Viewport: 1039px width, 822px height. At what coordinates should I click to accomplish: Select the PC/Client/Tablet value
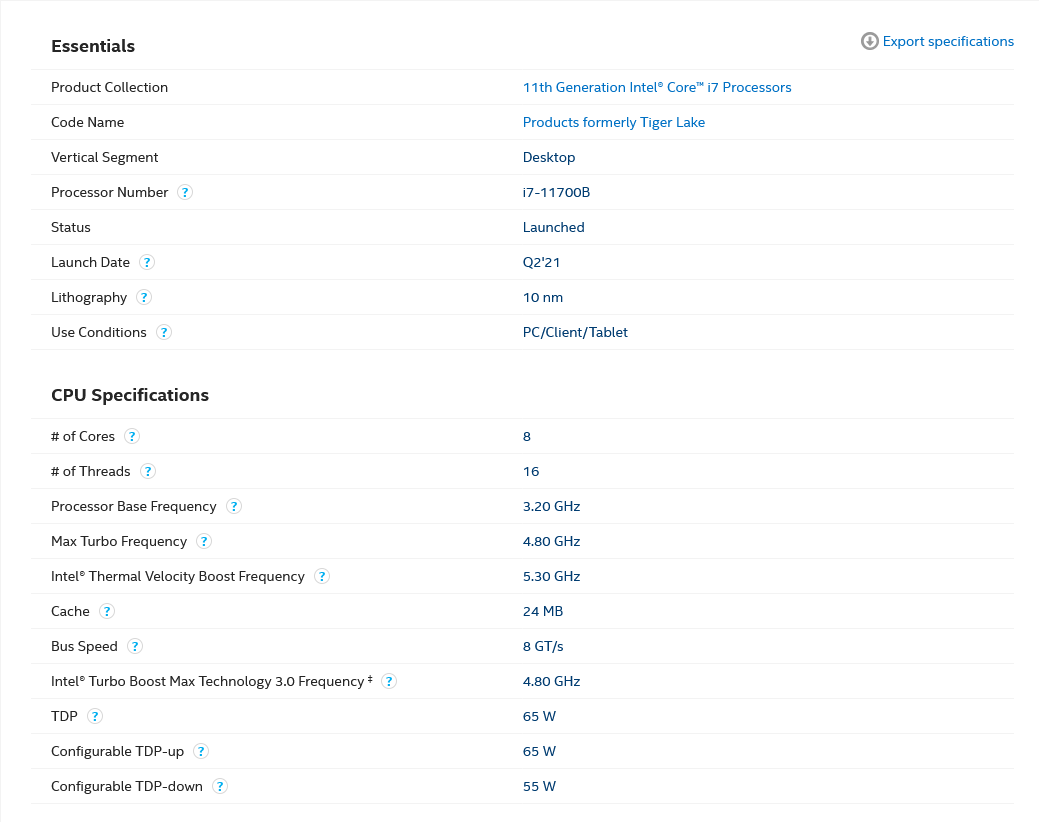coord(575,333)
